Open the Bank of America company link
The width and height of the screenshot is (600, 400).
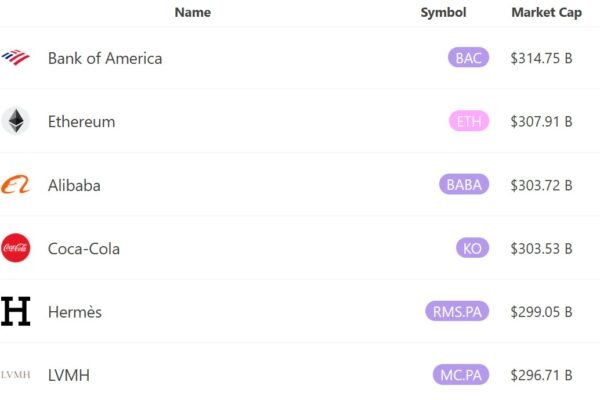pos(105,58)
